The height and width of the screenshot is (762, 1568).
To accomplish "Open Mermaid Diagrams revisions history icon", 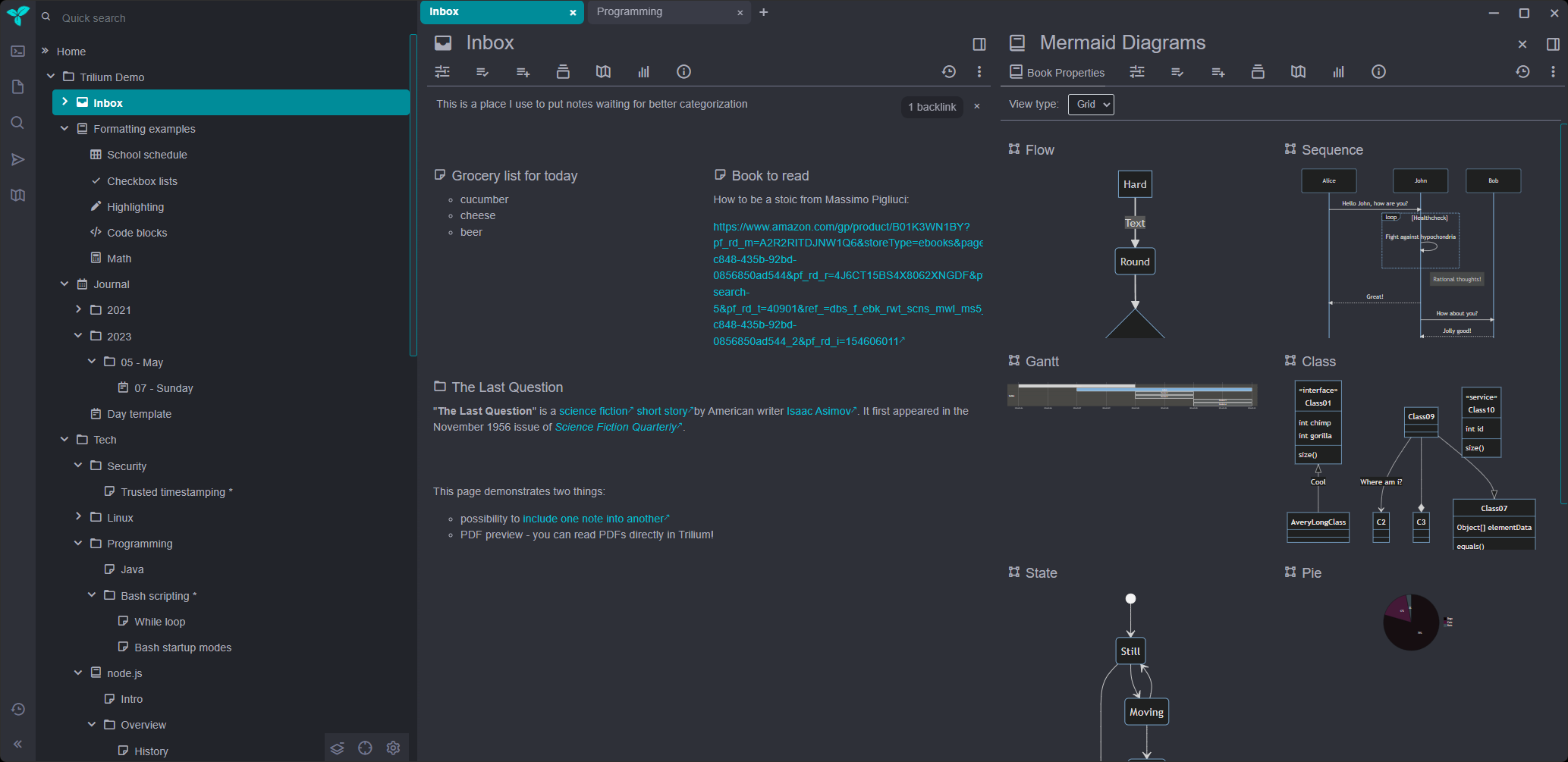I will pyautogui.click(x=1522, y=72).
